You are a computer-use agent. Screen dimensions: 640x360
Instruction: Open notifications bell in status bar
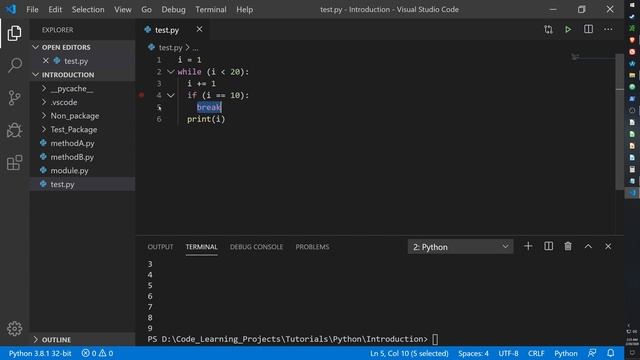pos(611,353)
